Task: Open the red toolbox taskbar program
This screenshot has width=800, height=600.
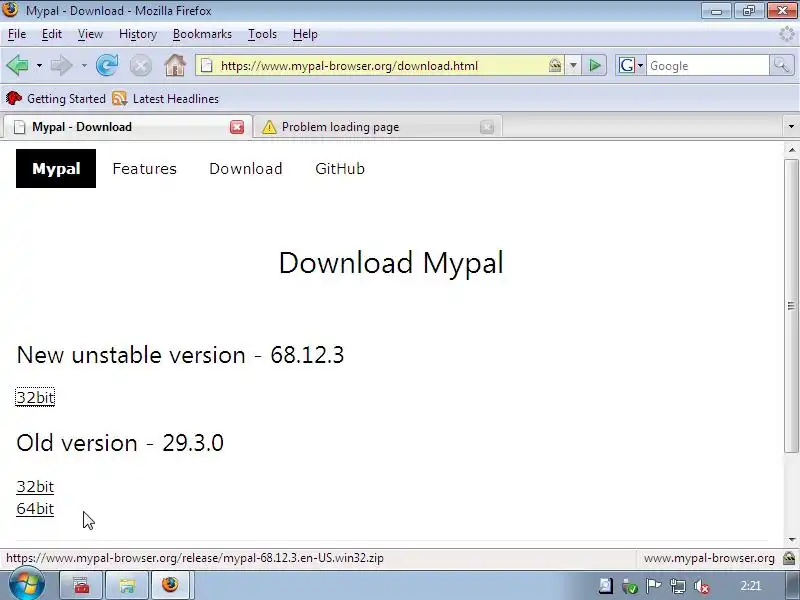Action: point(81,585)
